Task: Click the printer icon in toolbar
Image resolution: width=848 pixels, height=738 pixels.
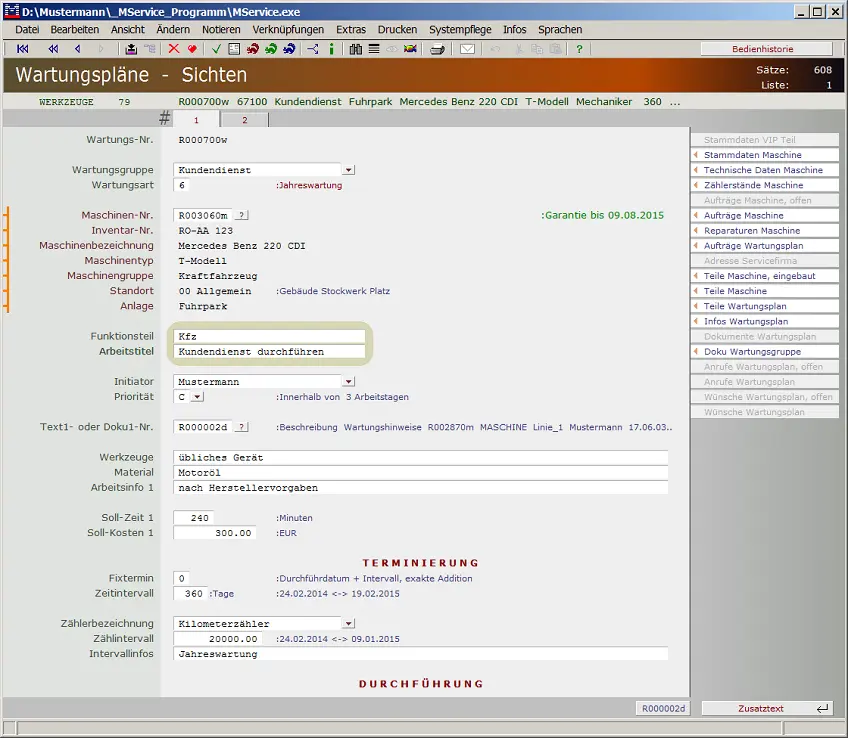Action: pos(437,49)
